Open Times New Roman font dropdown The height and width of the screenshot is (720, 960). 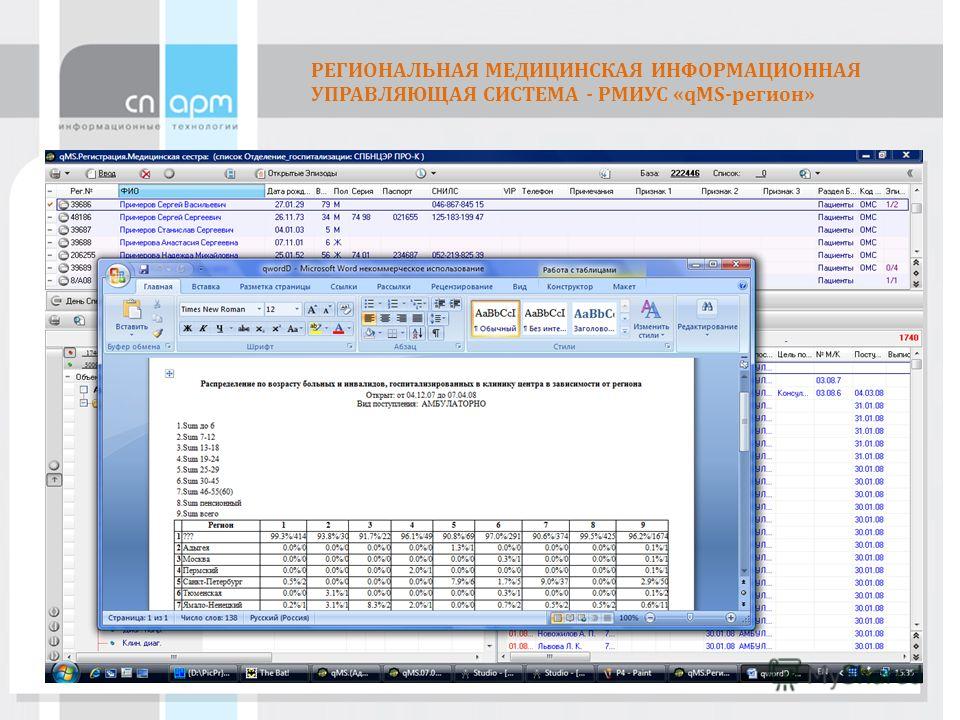259,310
